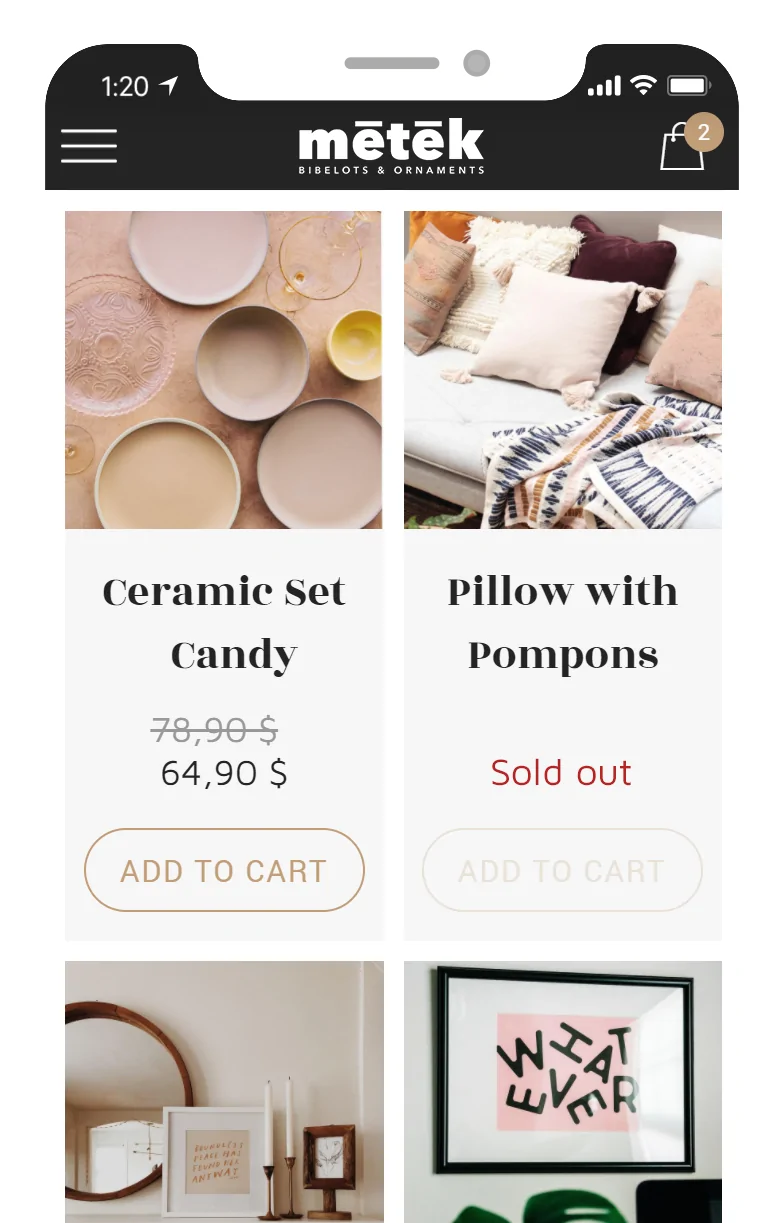Tap the 1:20 clock in status bar
The width and height of the screenshot is (784, 1223).
[x=125, y=87]
